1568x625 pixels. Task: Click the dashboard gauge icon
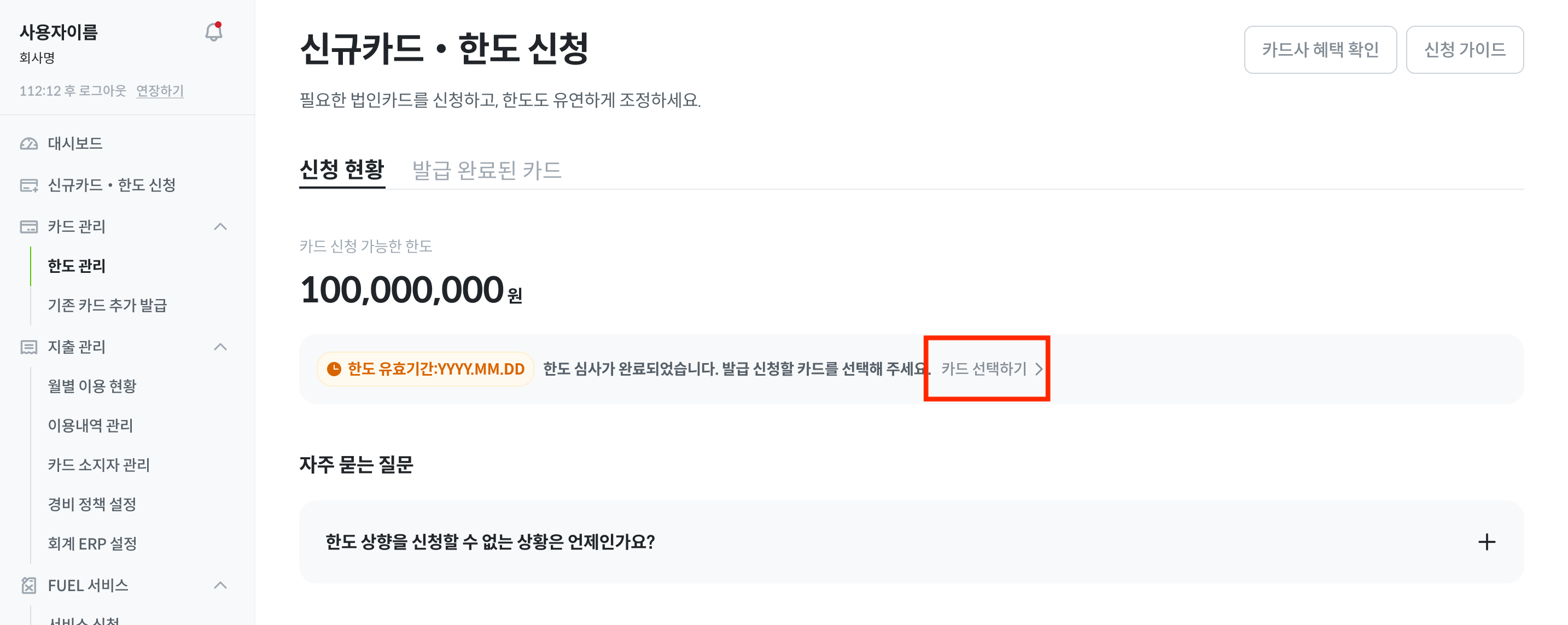tap(28, 144)
